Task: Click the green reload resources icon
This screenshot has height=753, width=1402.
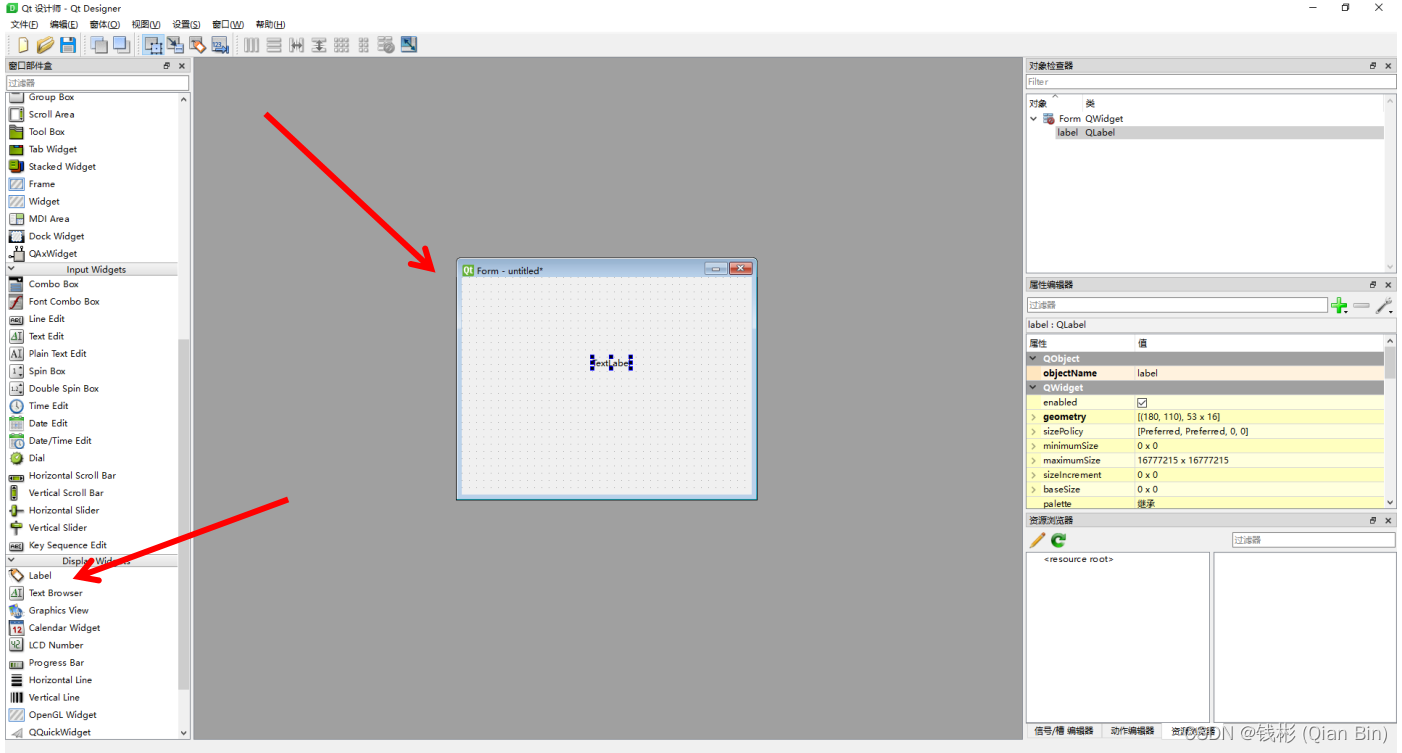Action: point(1058,540)
